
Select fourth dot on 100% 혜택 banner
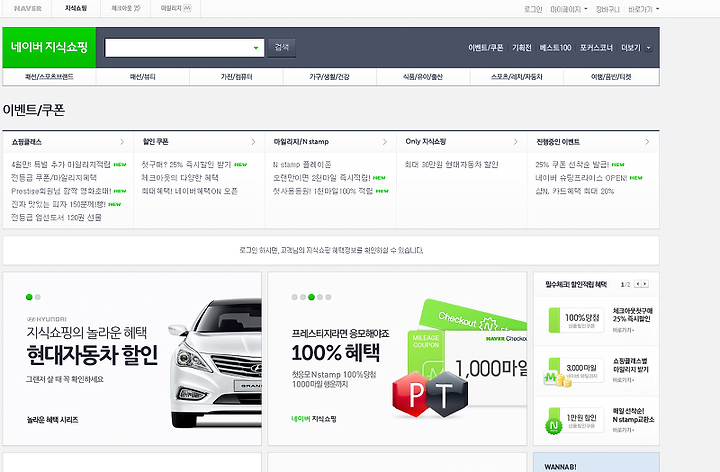pos(320,297)
